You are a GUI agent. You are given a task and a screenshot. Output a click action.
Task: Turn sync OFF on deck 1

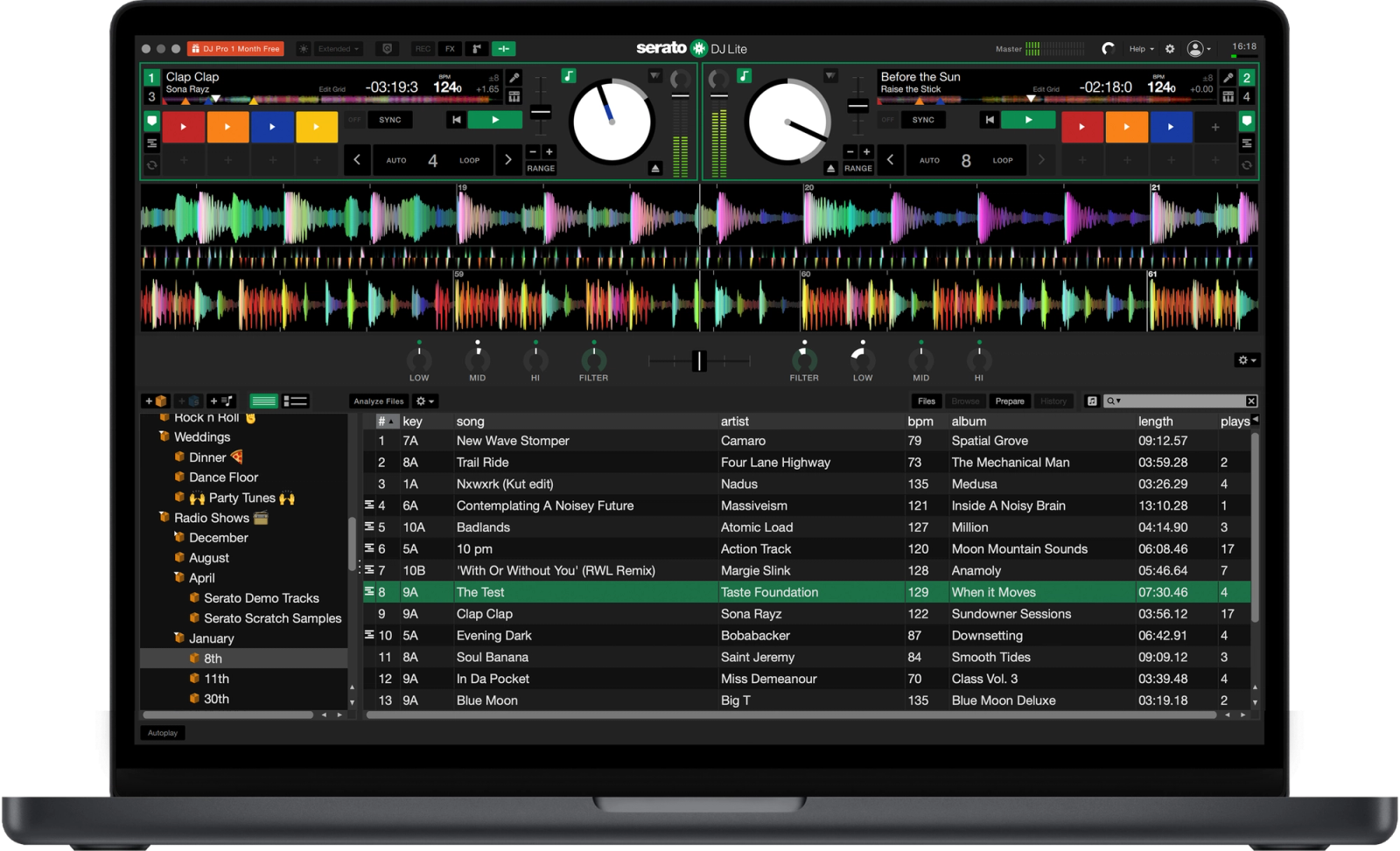pos(354,120)
